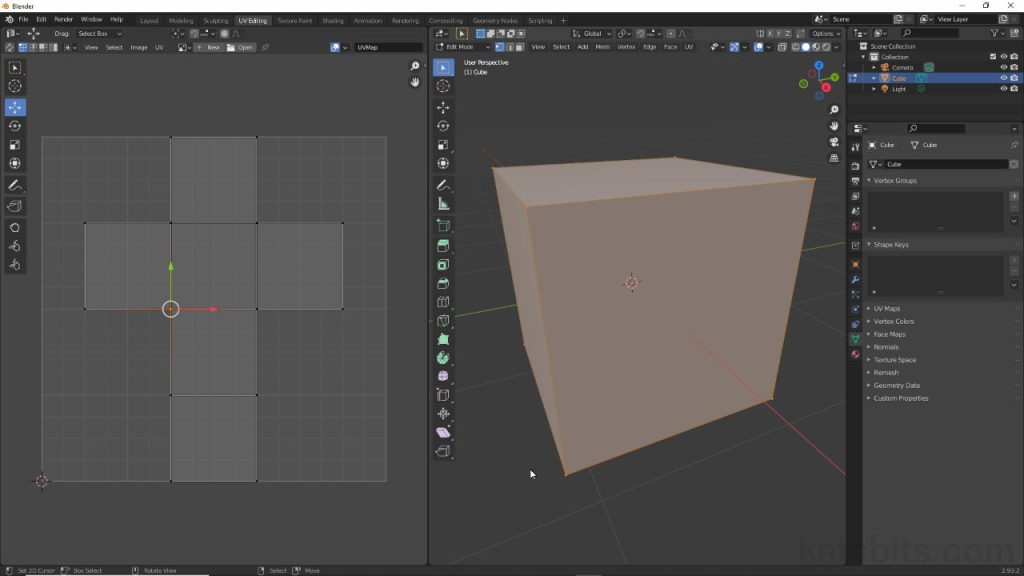Open the Edit Mode dropdown
This screenshot has width=1024, height=576.
[x=462, y=46]
